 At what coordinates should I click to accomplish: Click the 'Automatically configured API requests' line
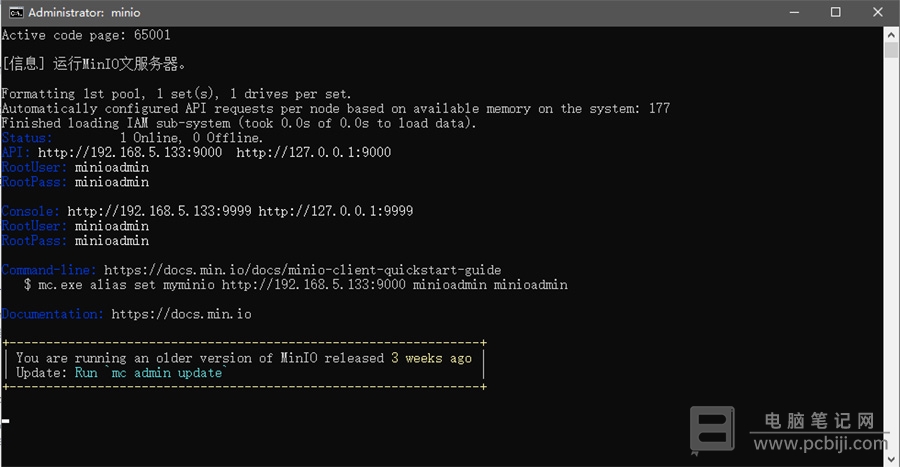tap(336, 109)
